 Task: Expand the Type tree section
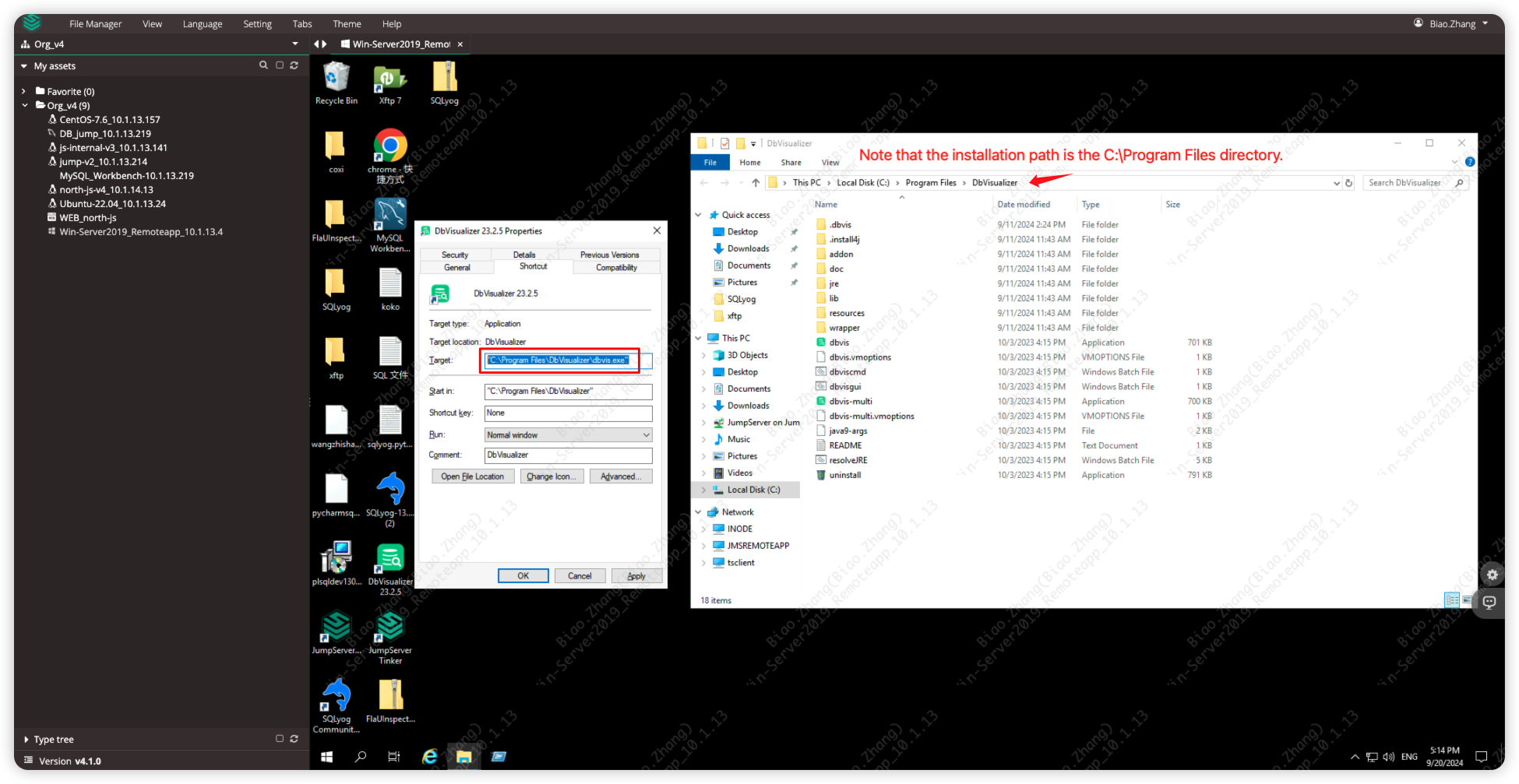pyautogui.click(x=26, y=740)
